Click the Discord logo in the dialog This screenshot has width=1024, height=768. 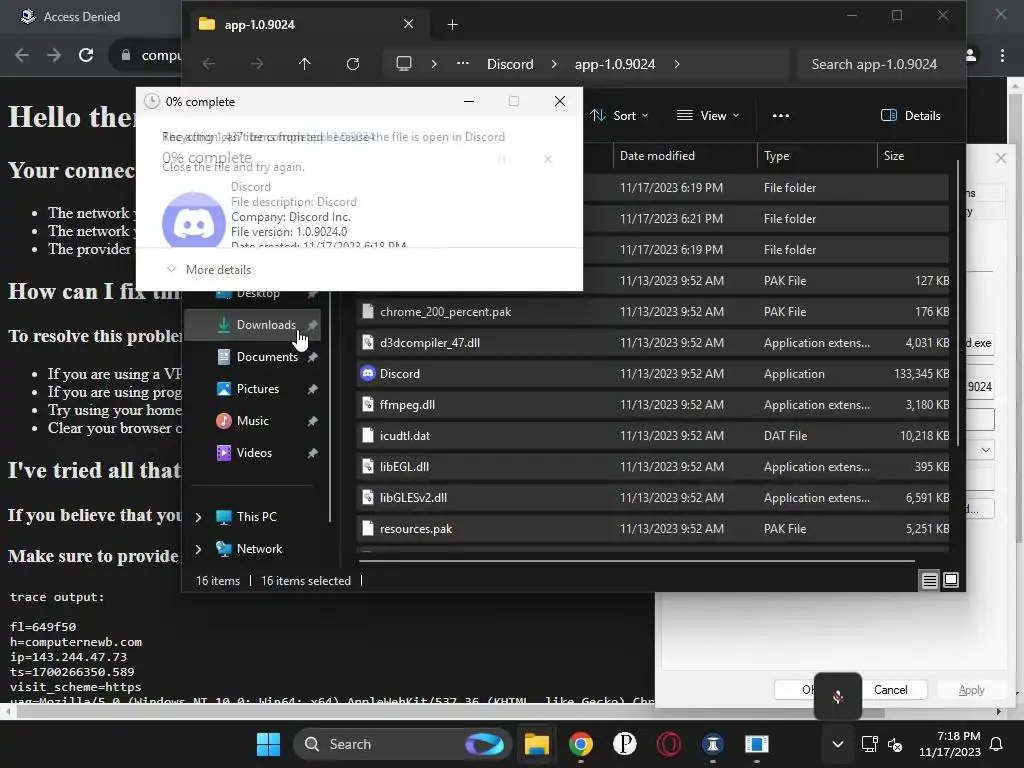[194, 220]
